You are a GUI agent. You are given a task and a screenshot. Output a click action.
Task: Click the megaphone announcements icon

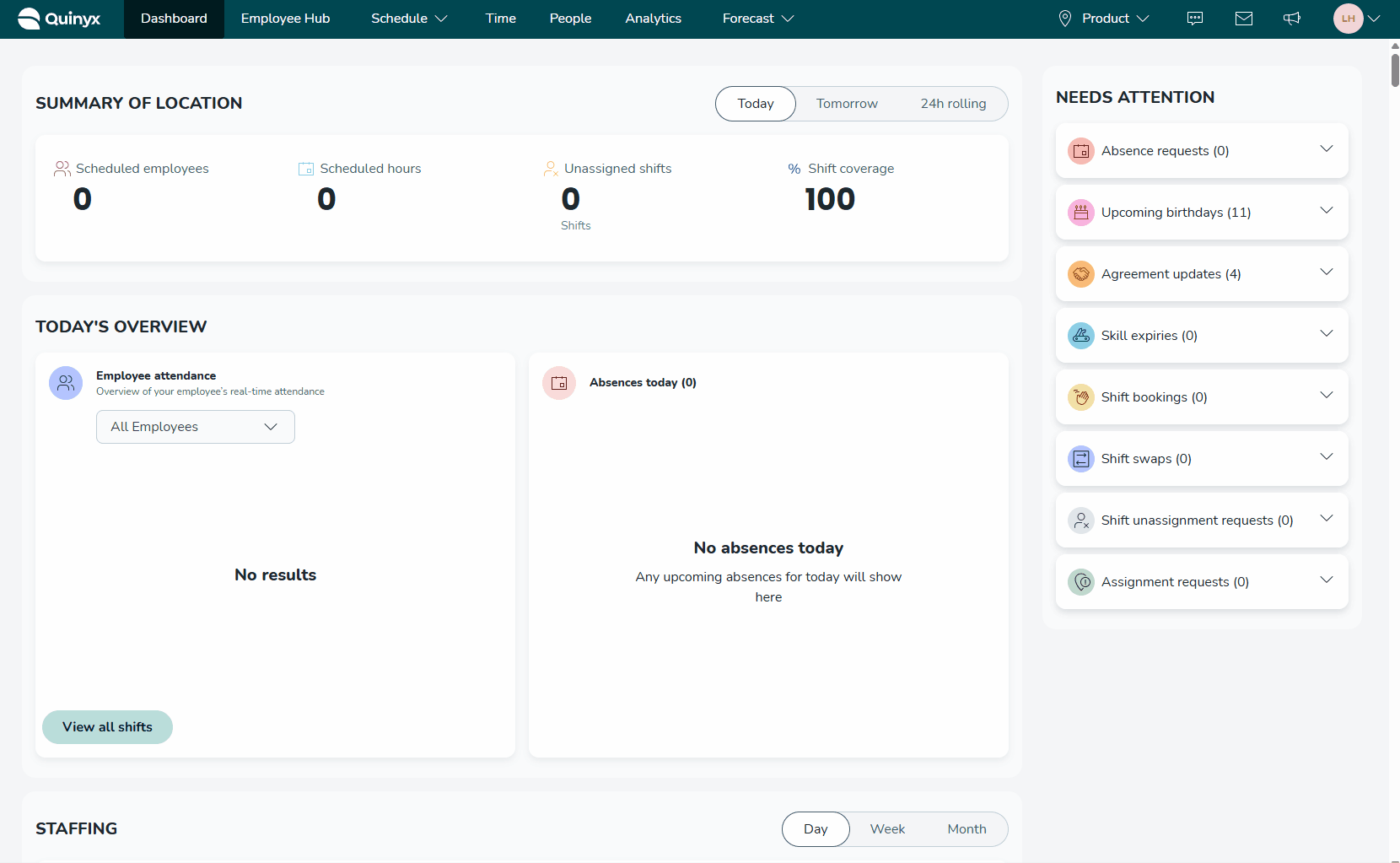coord(1291,19)
